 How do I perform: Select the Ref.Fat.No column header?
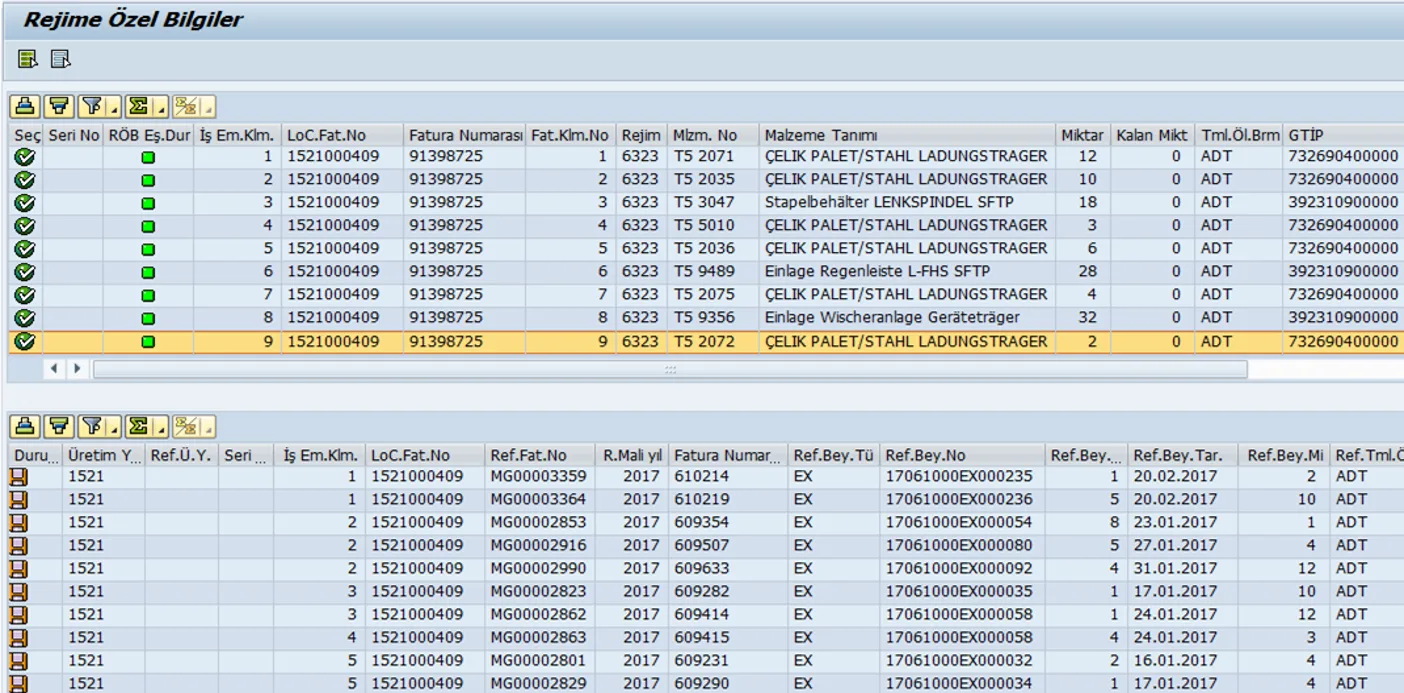[x=539, y=456]
